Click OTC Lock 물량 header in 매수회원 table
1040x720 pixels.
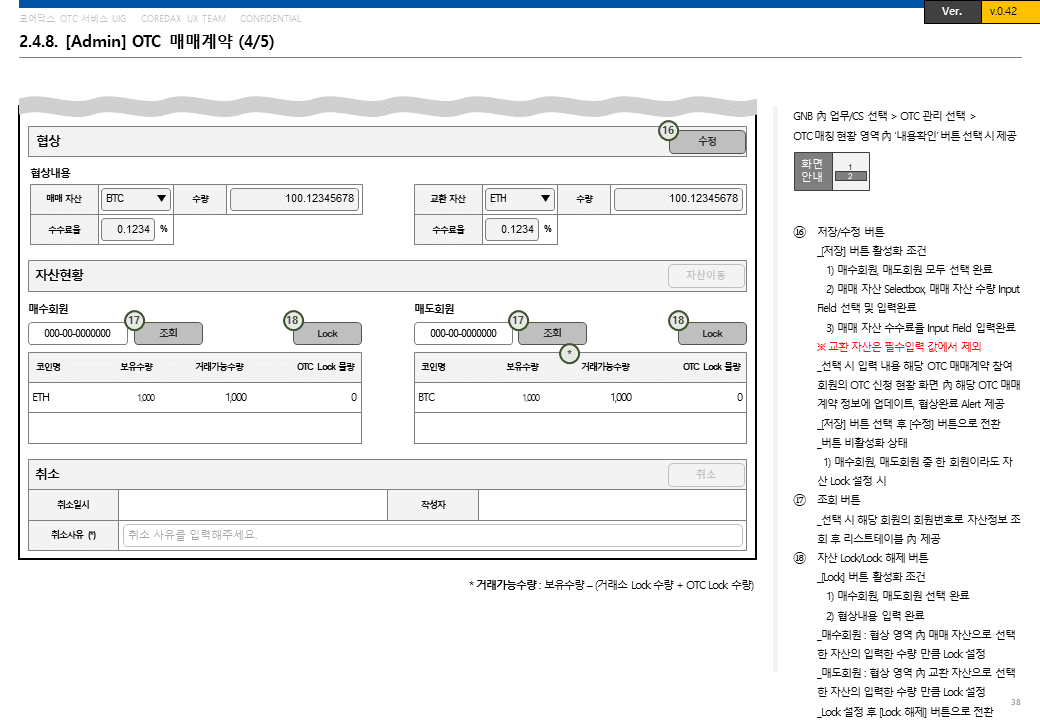pyautogui.click(x=326, y=367)
